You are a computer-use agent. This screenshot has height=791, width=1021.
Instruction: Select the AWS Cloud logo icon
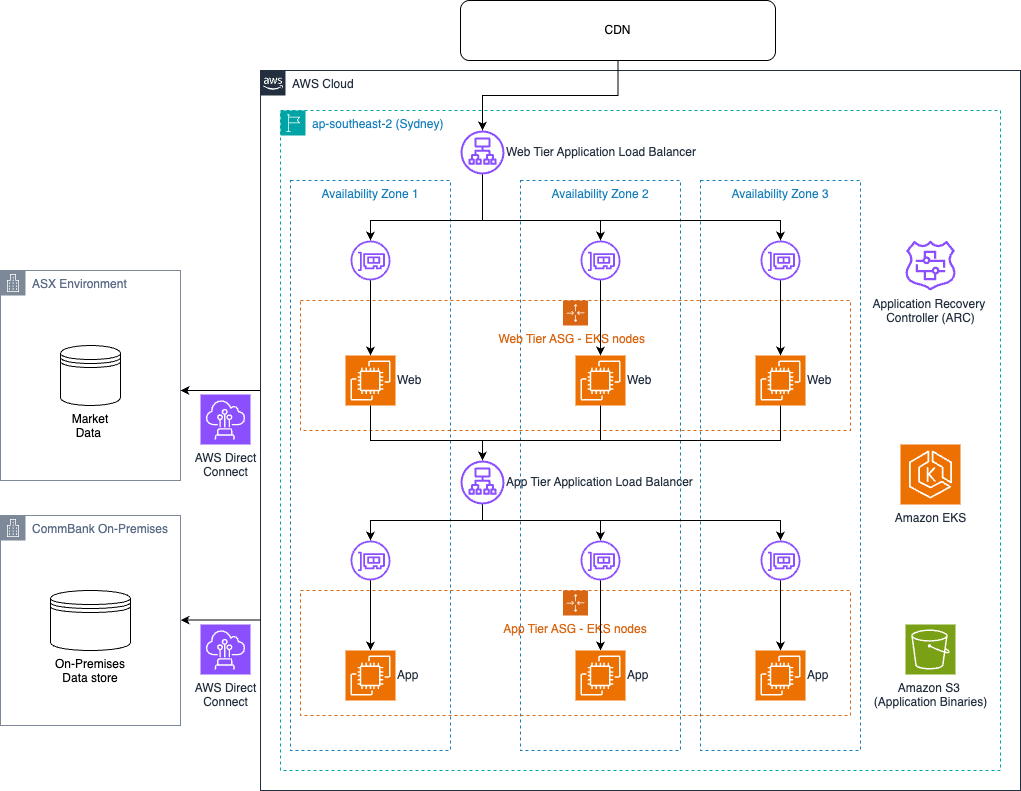coord(273,83)
